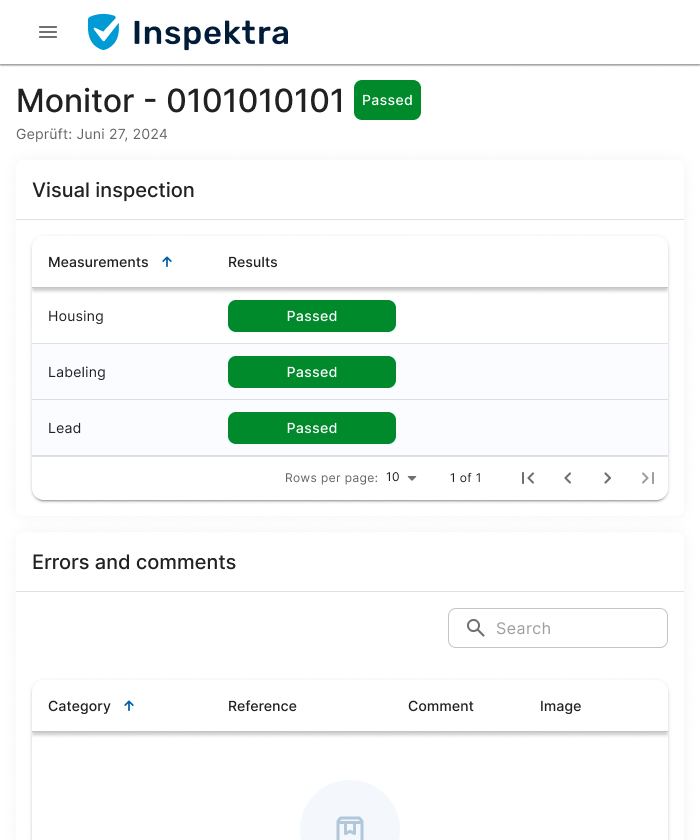Screen dimensions: 700x840
Task: Click the Passed result for Lead
Action: [312, 428]
